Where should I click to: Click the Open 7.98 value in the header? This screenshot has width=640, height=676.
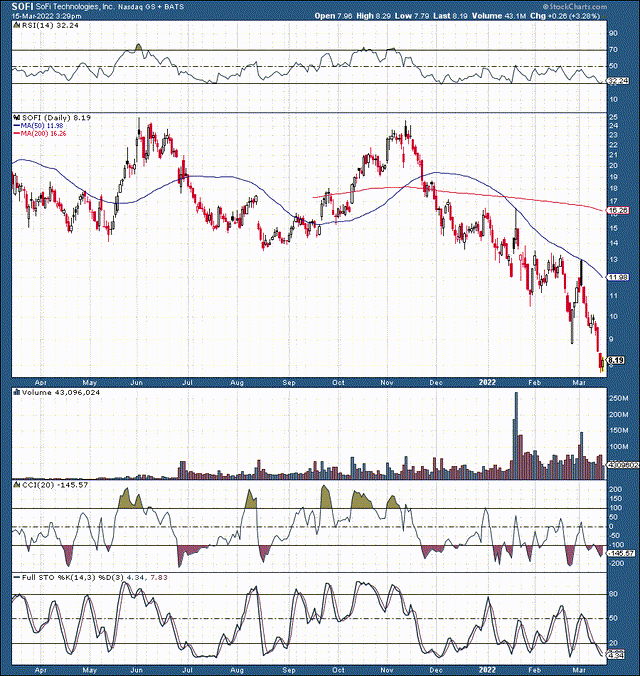tap(333, 16)
